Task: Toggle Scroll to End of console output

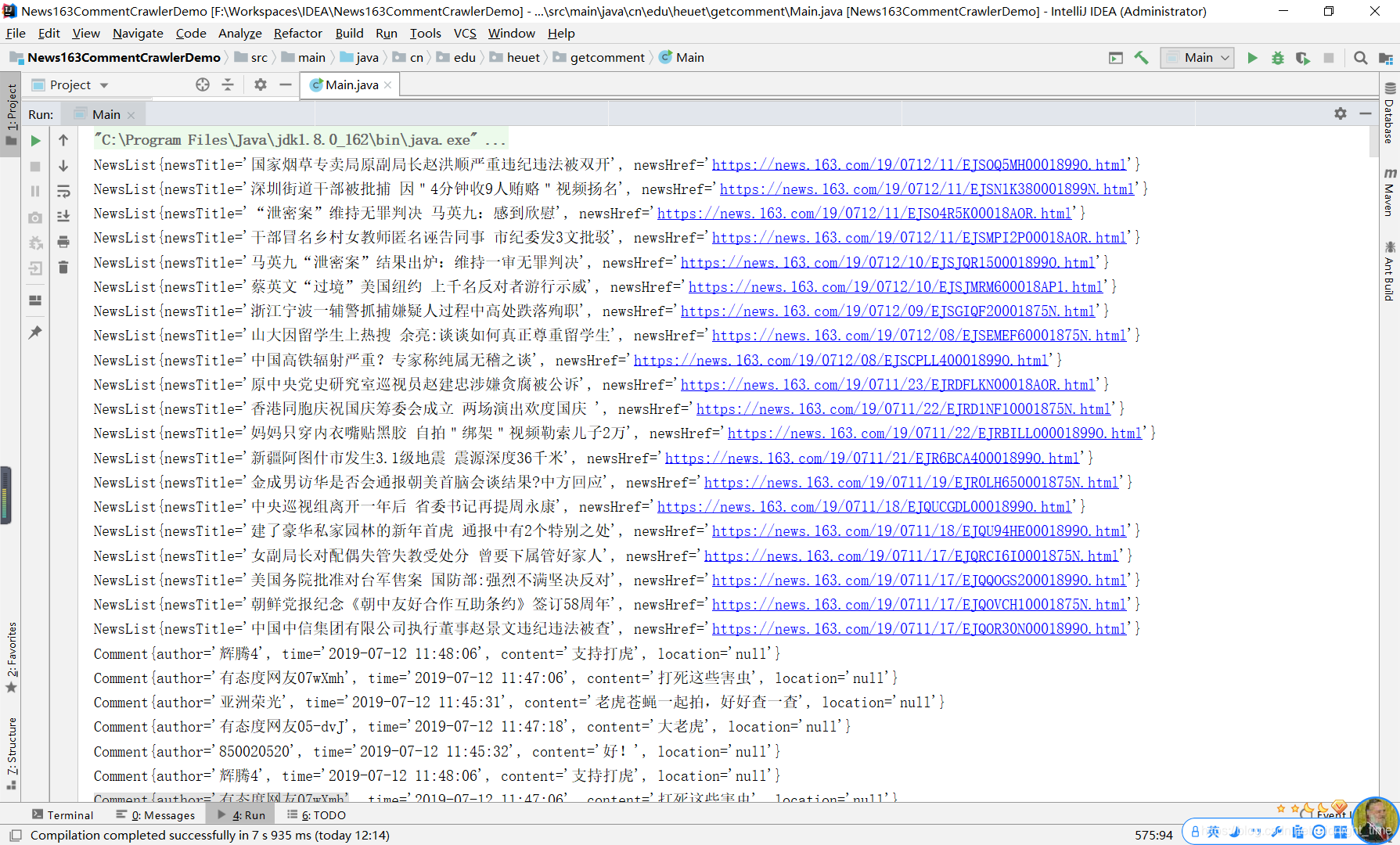Action: [x=63, y=216]
